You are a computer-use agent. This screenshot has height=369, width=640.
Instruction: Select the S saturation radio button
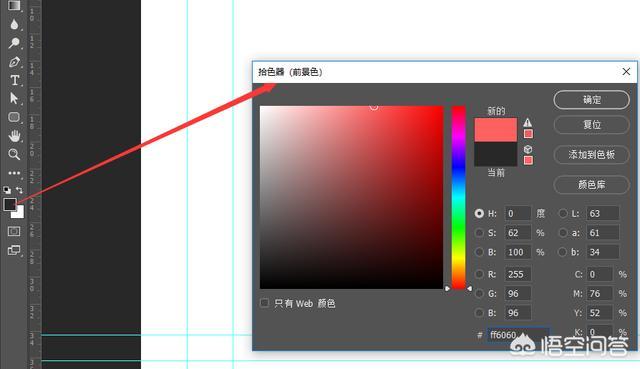(x=479, y=233)
